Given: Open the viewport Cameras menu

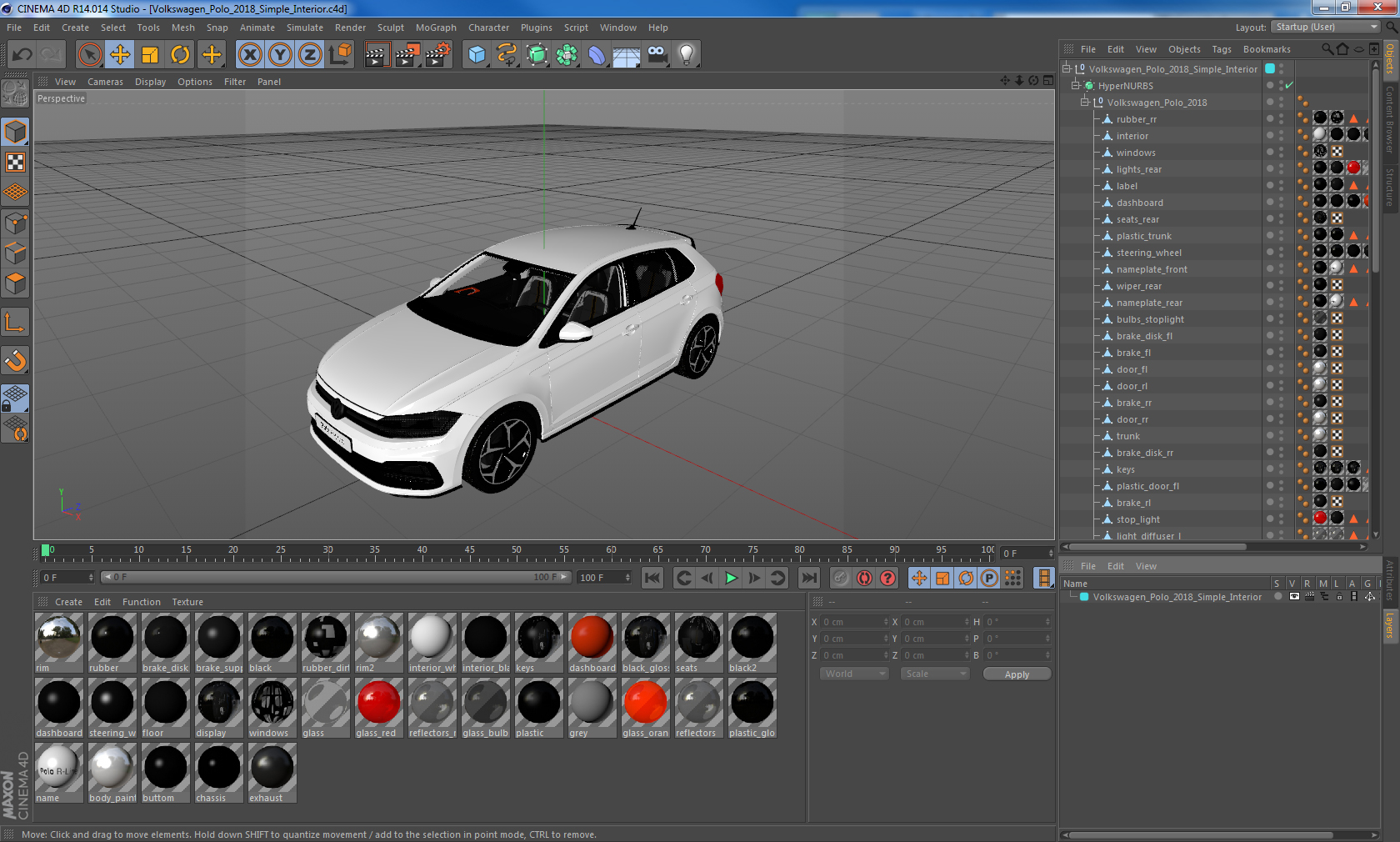Looking at the screenshot, I should (x=105, y=82).
